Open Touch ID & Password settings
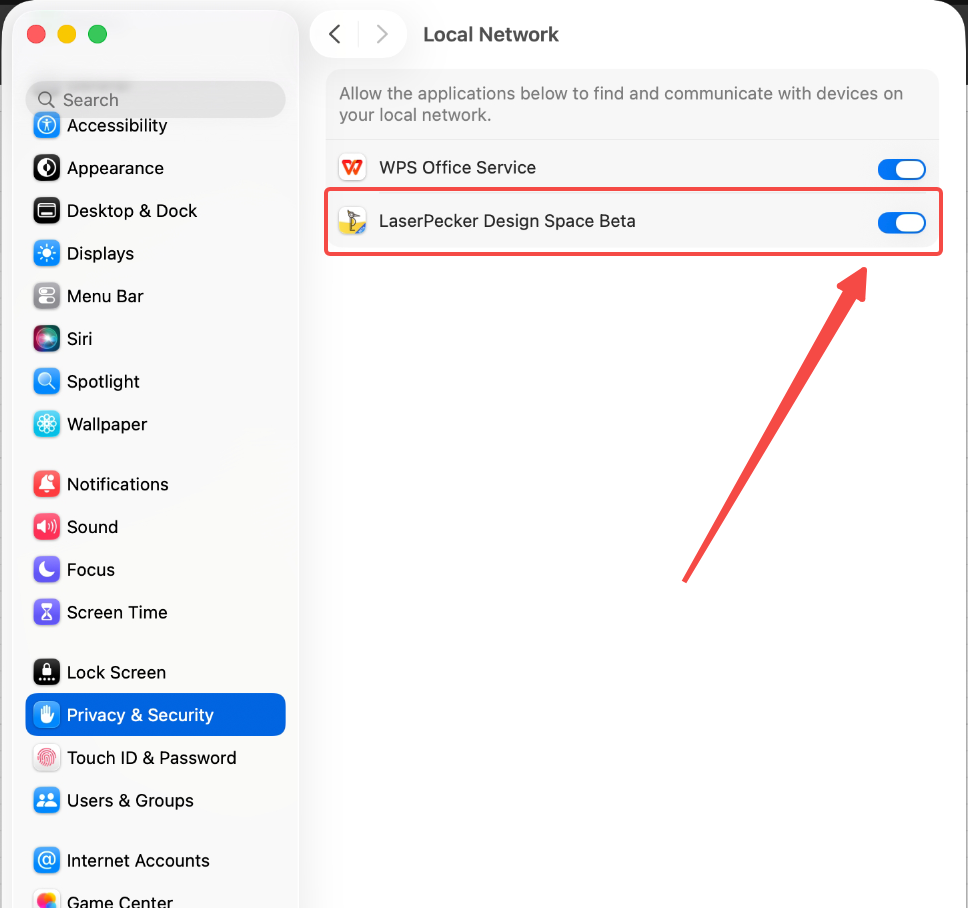The height and width of the screenshot is (908, 968). [x=155, y=757]
